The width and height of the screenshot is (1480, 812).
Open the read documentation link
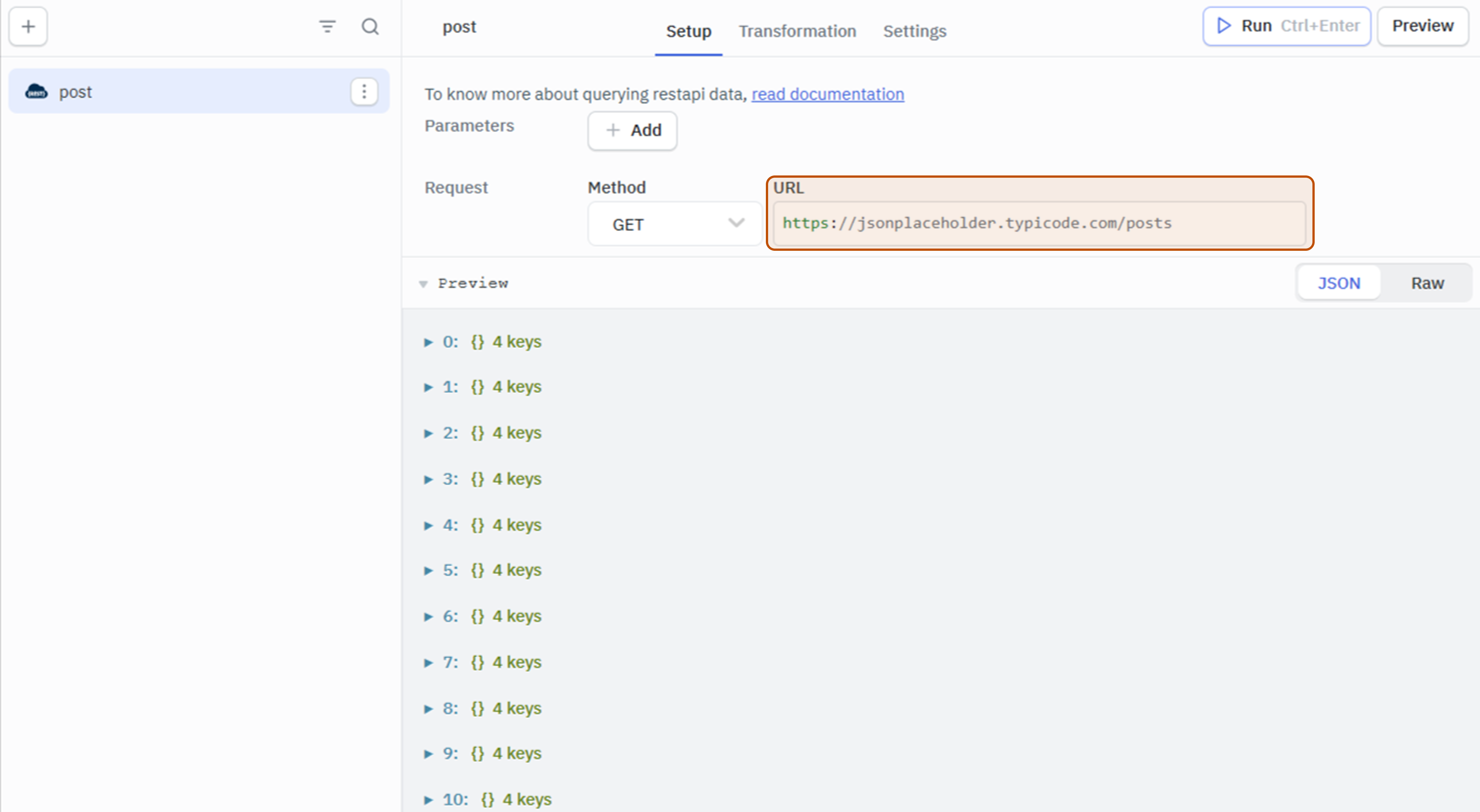[827, 94]
